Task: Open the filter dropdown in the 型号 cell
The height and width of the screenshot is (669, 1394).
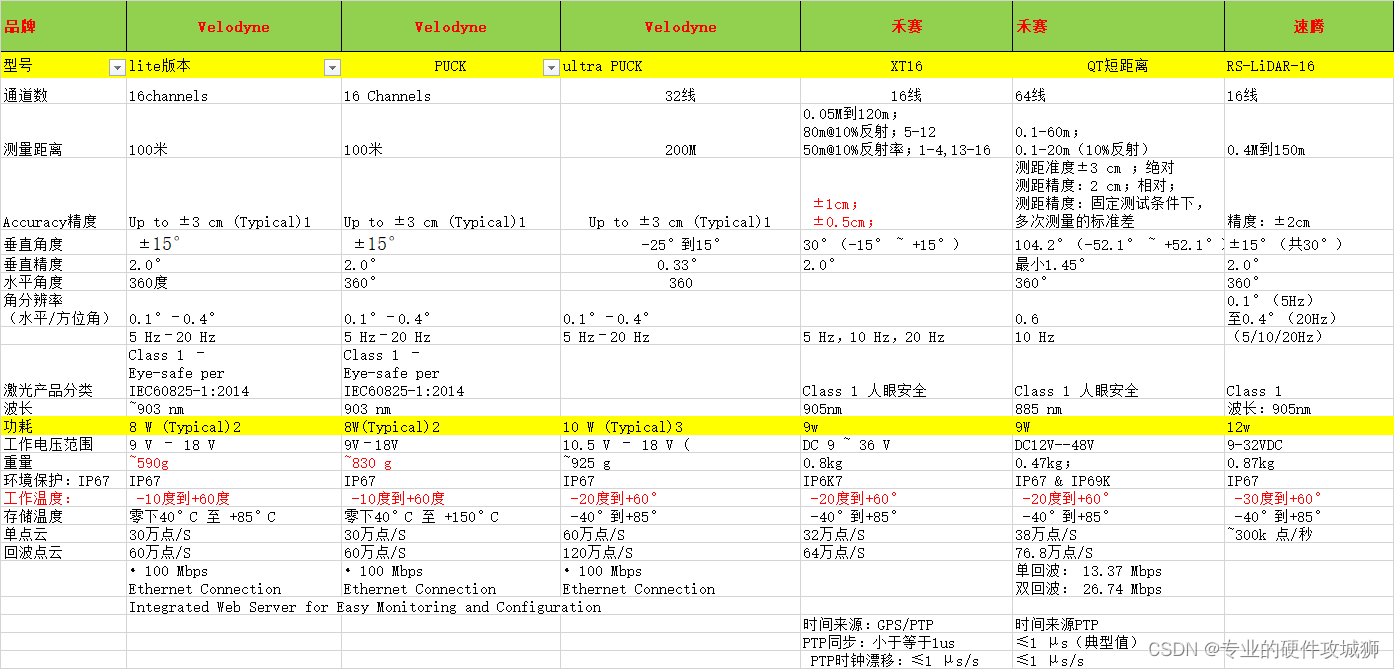Action: tap(117, 67)
